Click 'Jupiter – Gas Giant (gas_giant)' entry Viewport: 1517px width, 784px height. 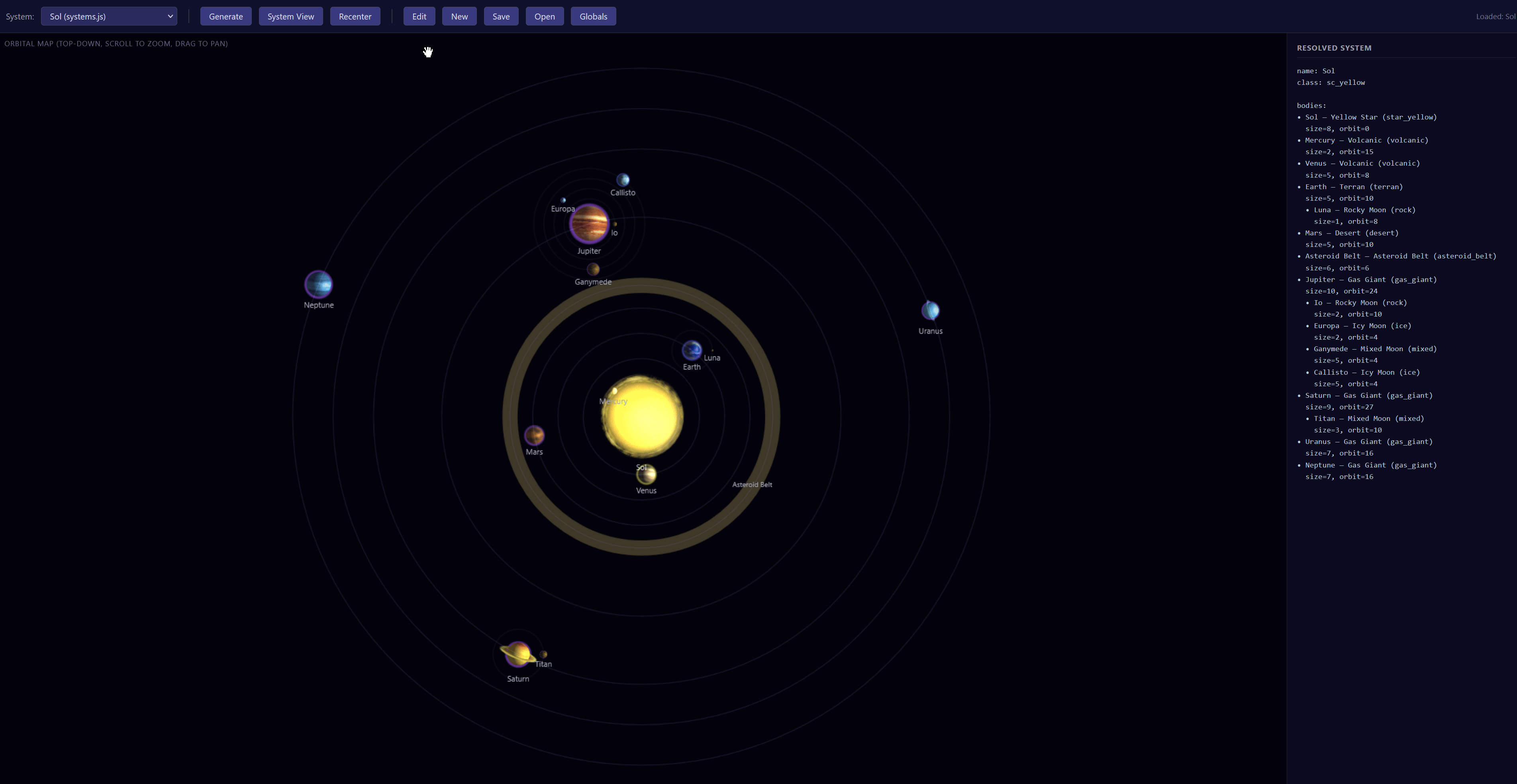pyautogui.click(x=1370, y=280)
